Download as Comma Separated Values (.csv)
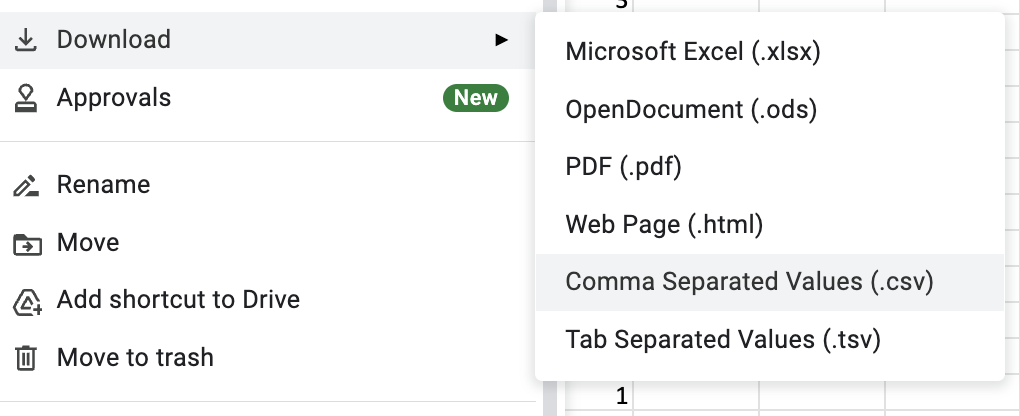The width and height of the screenshot is (1020, 416). coord(770,282)
